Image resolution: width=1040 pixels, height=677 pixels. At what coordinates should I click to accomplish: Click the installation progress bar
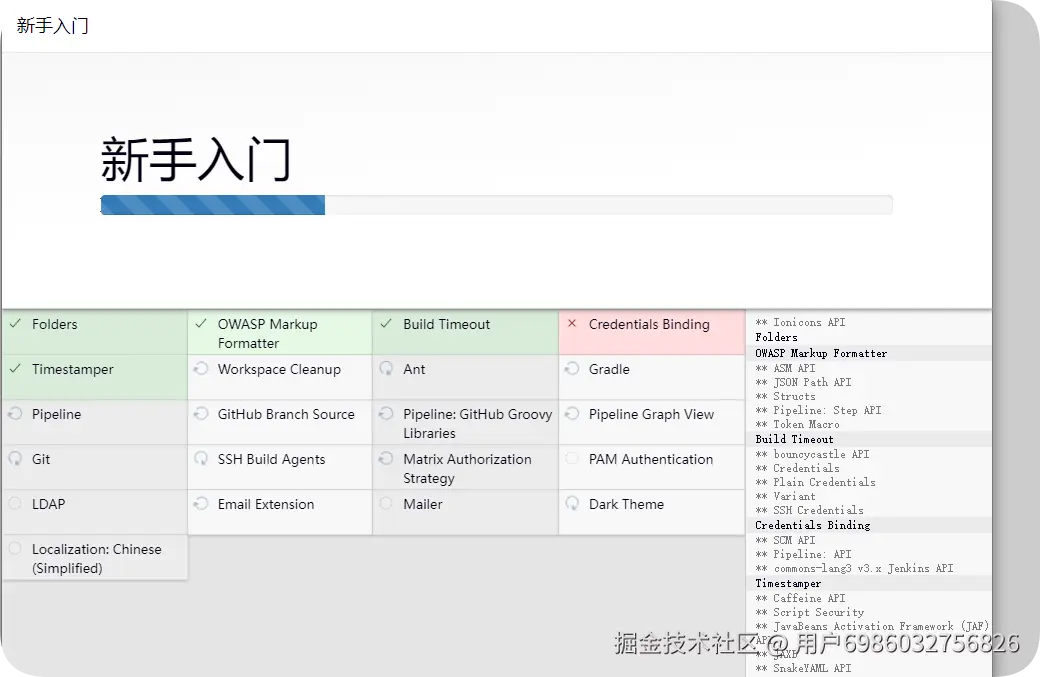click(x=496, y=205)
